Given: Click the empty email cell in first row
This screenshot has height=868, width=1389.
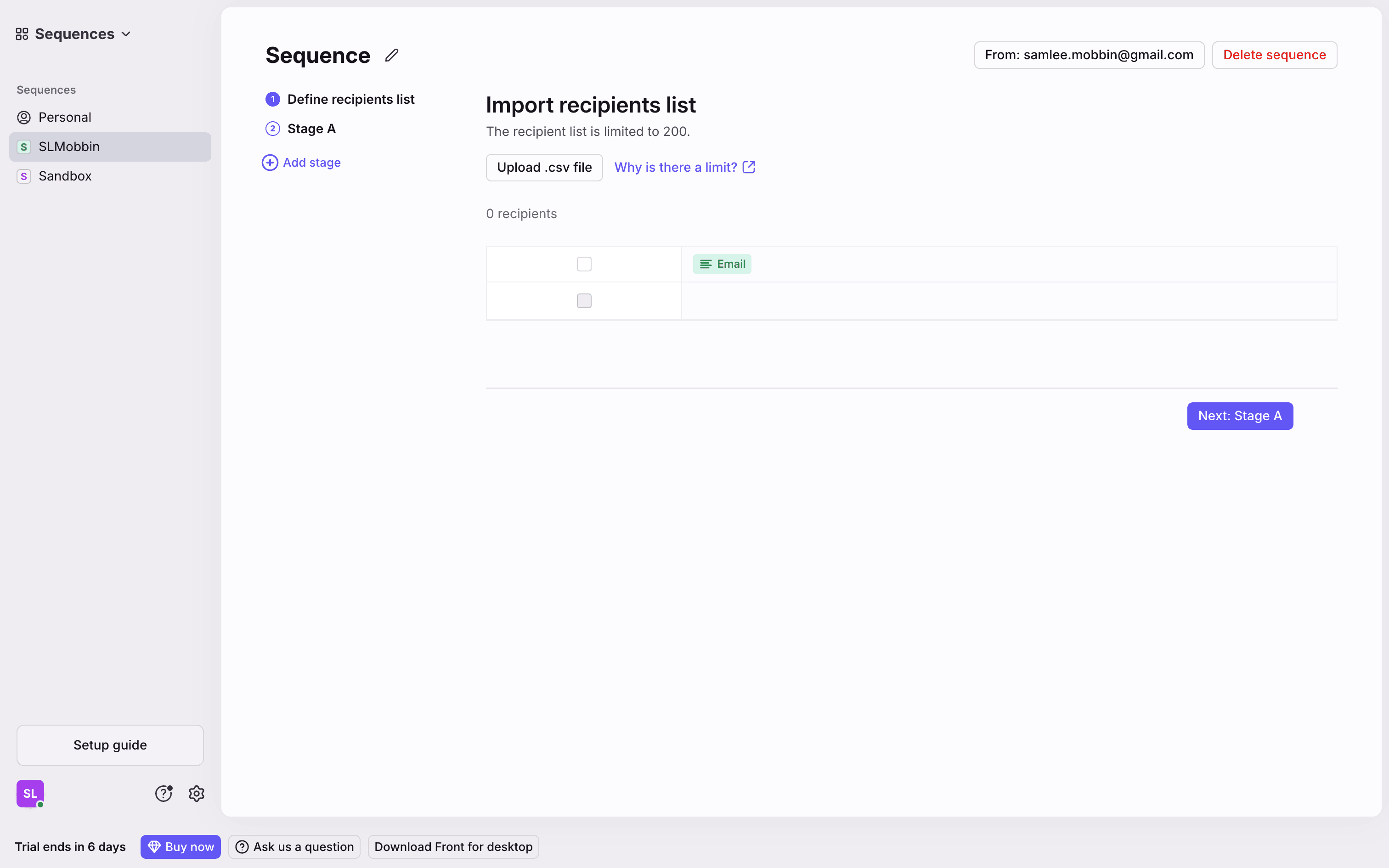Looking at the screenshot, I should point(1009,301).
